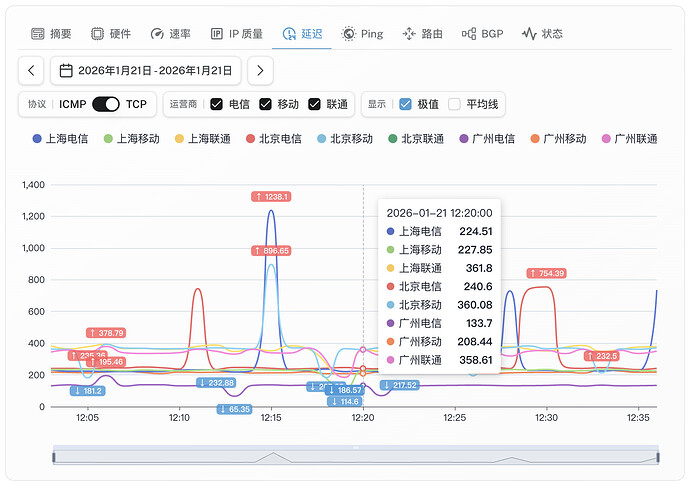Disable the 极值 extremes checkbox
The image size is (690, 486).
405,104
